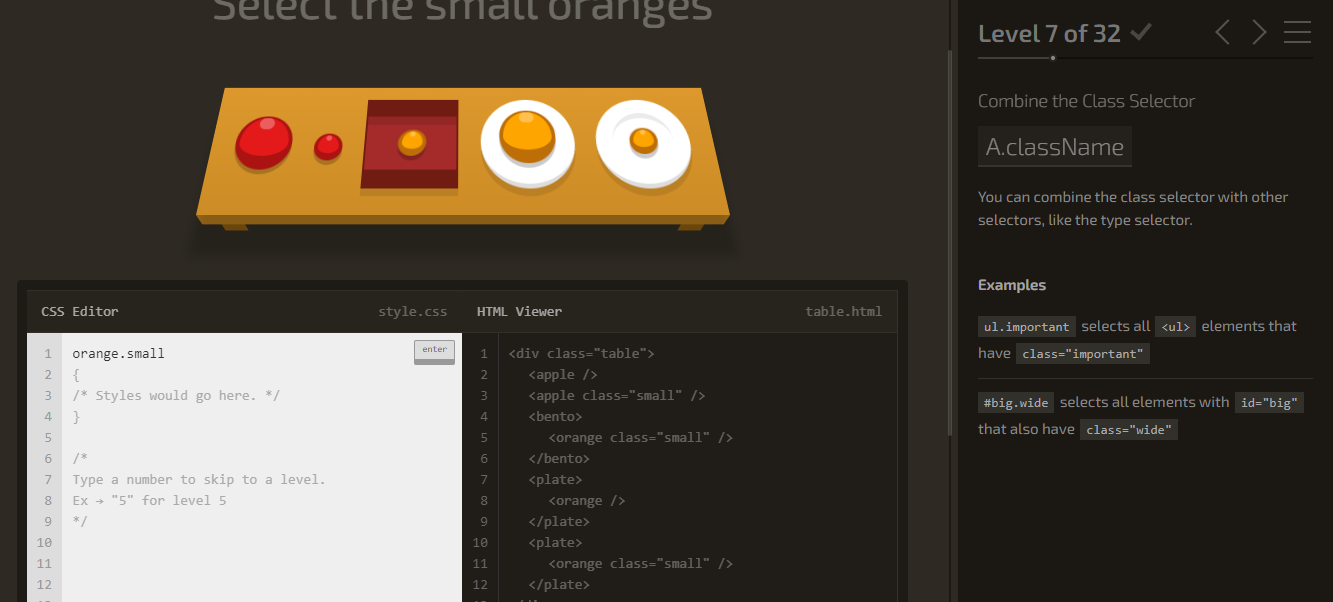Click the #big.wide example badge
1333x602 pixels.
coord(1015,402)
